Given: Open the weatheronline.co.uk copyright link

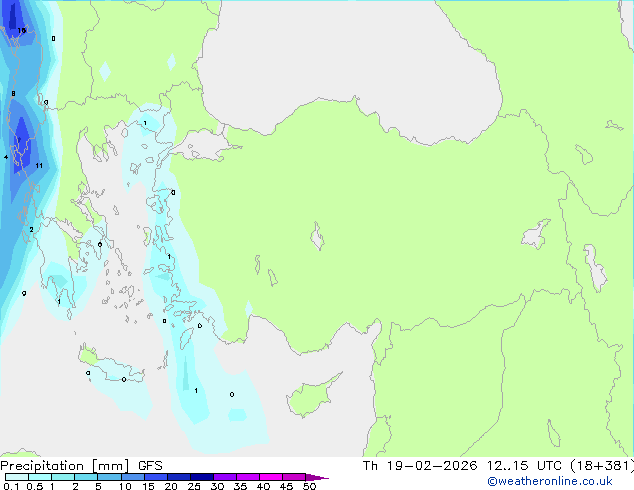Looking at the screenshot, I should (x=549, y=481).
